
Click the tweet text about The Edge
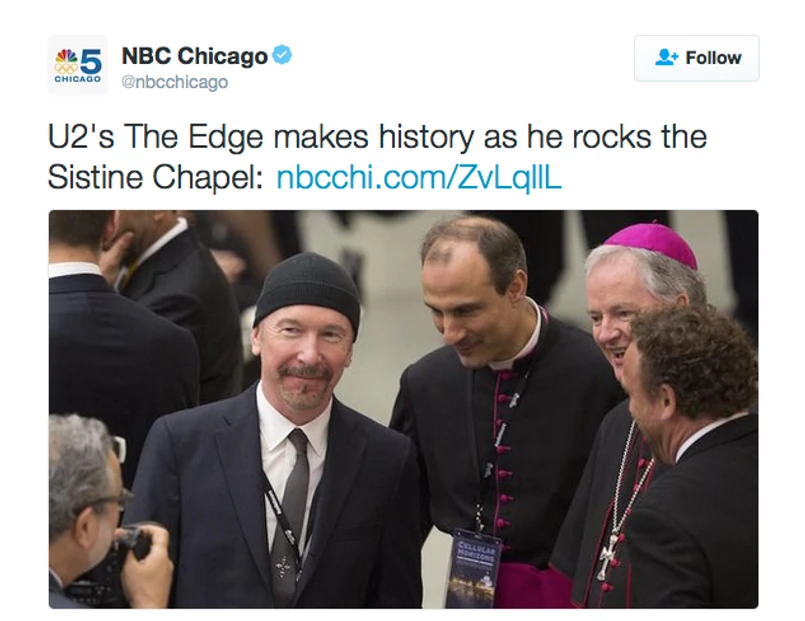click(x=377, y=157)
